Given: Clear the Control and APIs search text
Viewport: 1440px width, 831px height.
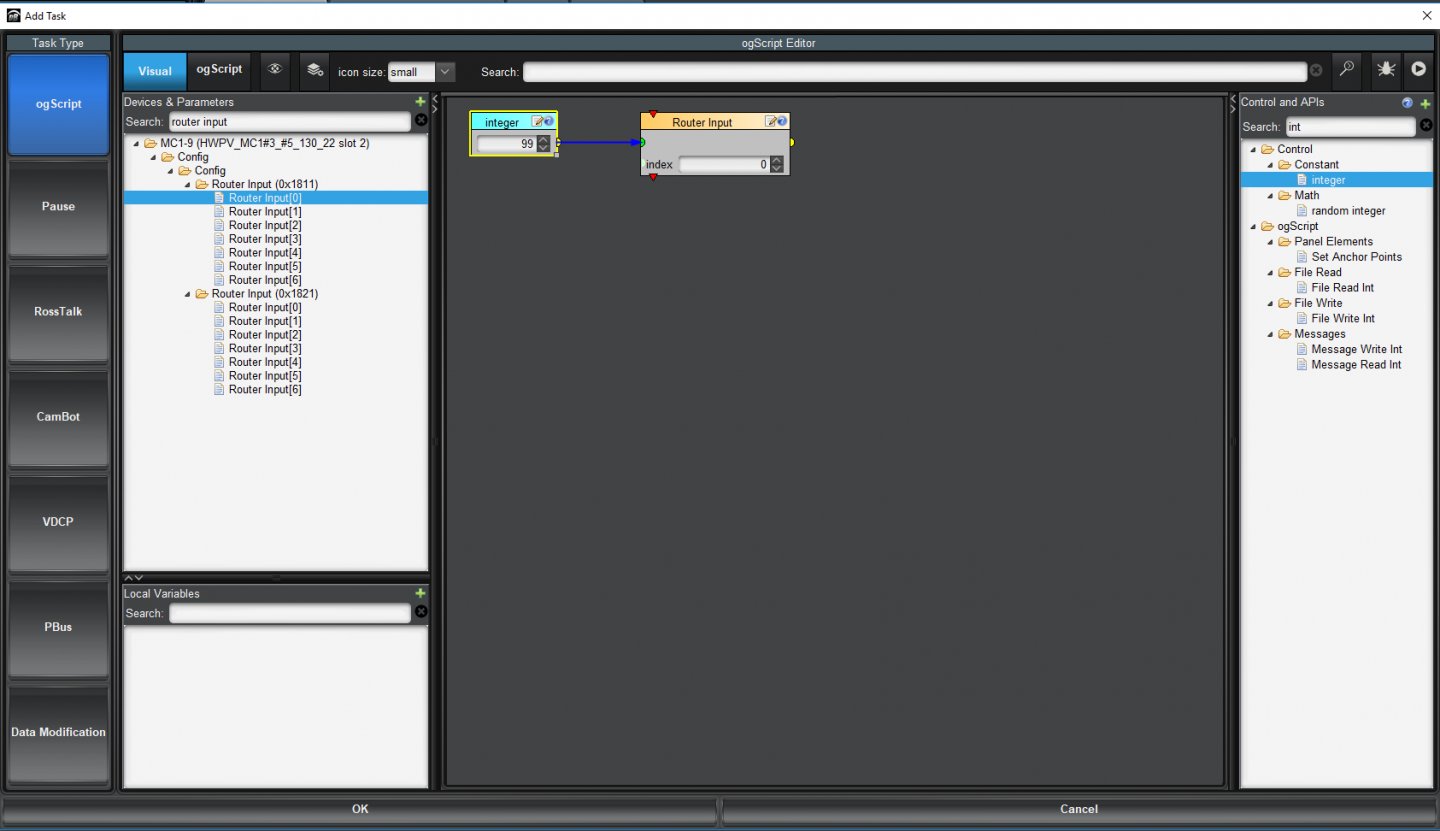Looking at the screenshot, I should tap(1425, 126).
